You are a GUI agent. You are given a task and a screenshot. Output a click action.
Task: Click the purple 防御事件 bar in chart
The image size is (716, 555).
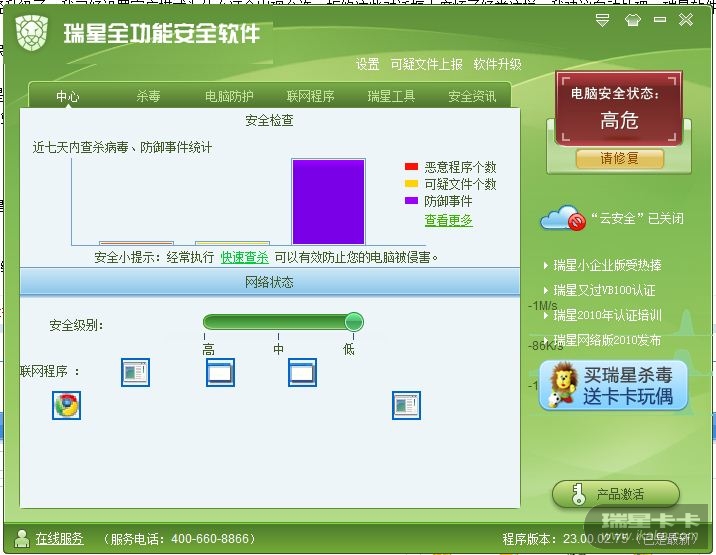pos(328,201)
